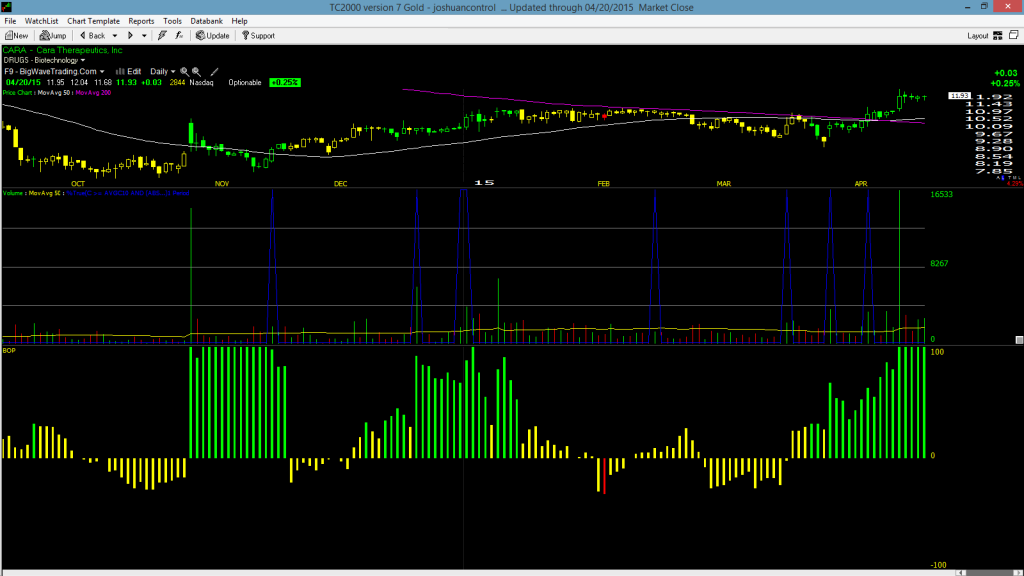Click the Layout label button

[x=978, y=36]
